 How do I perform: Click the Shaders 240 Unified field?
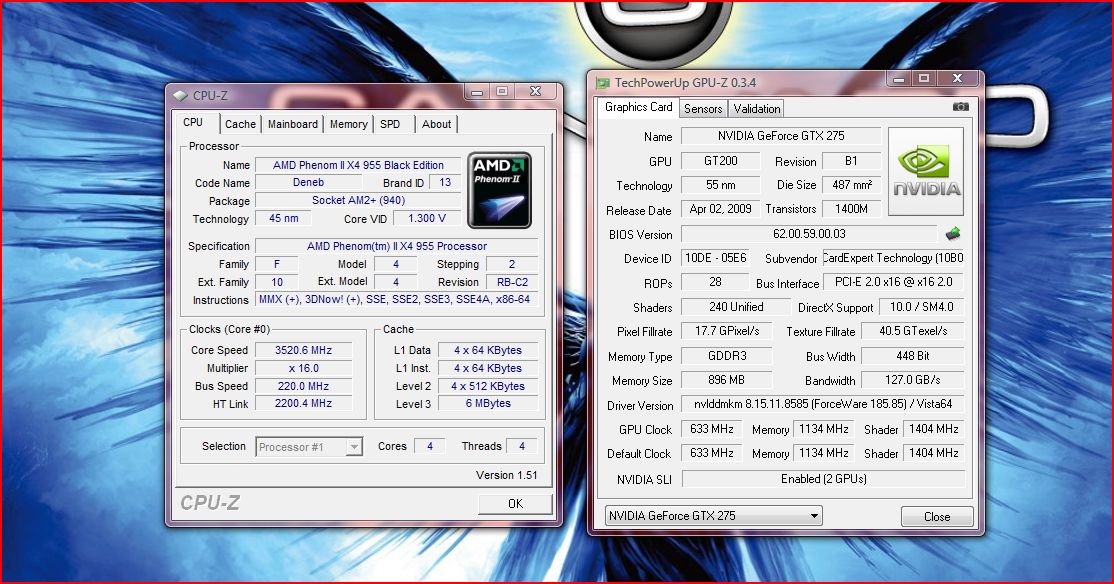point(735,307)
